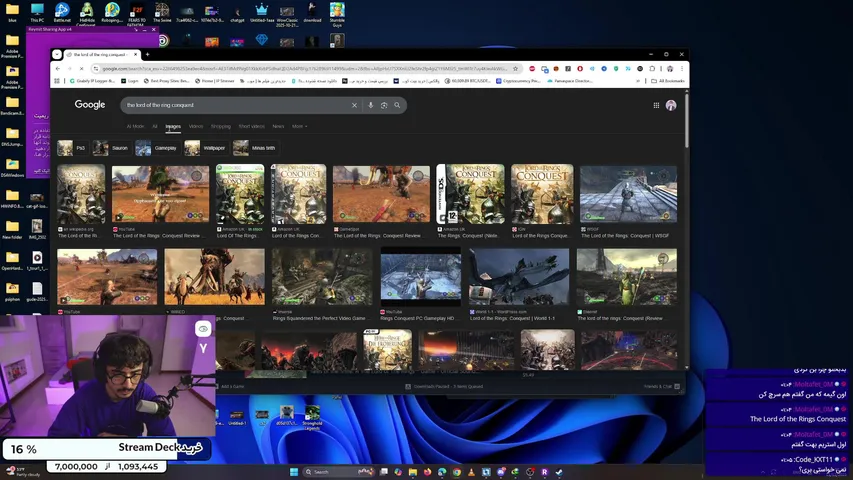Image resolution: width=853 pixels, height=480 pixels.
Task: Open the Google account avatar
Action: click(x=671, y=105)
